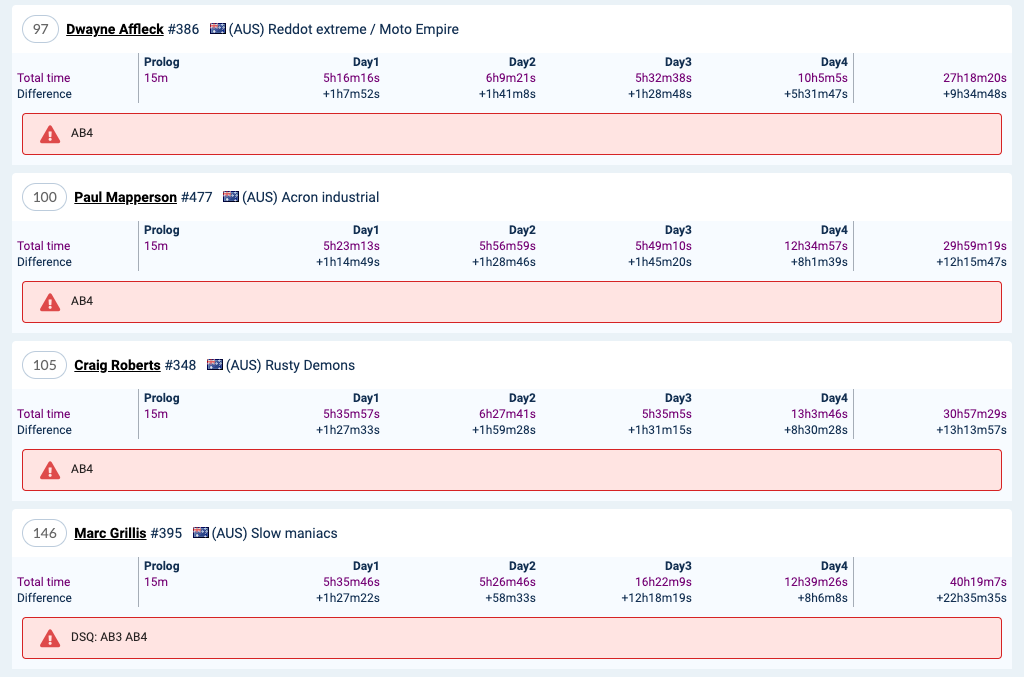The image size is (1024, 677).
Task: Open Dwayne Affleck rider profile link
Action: pyautogui.click(x=115, y=30)
